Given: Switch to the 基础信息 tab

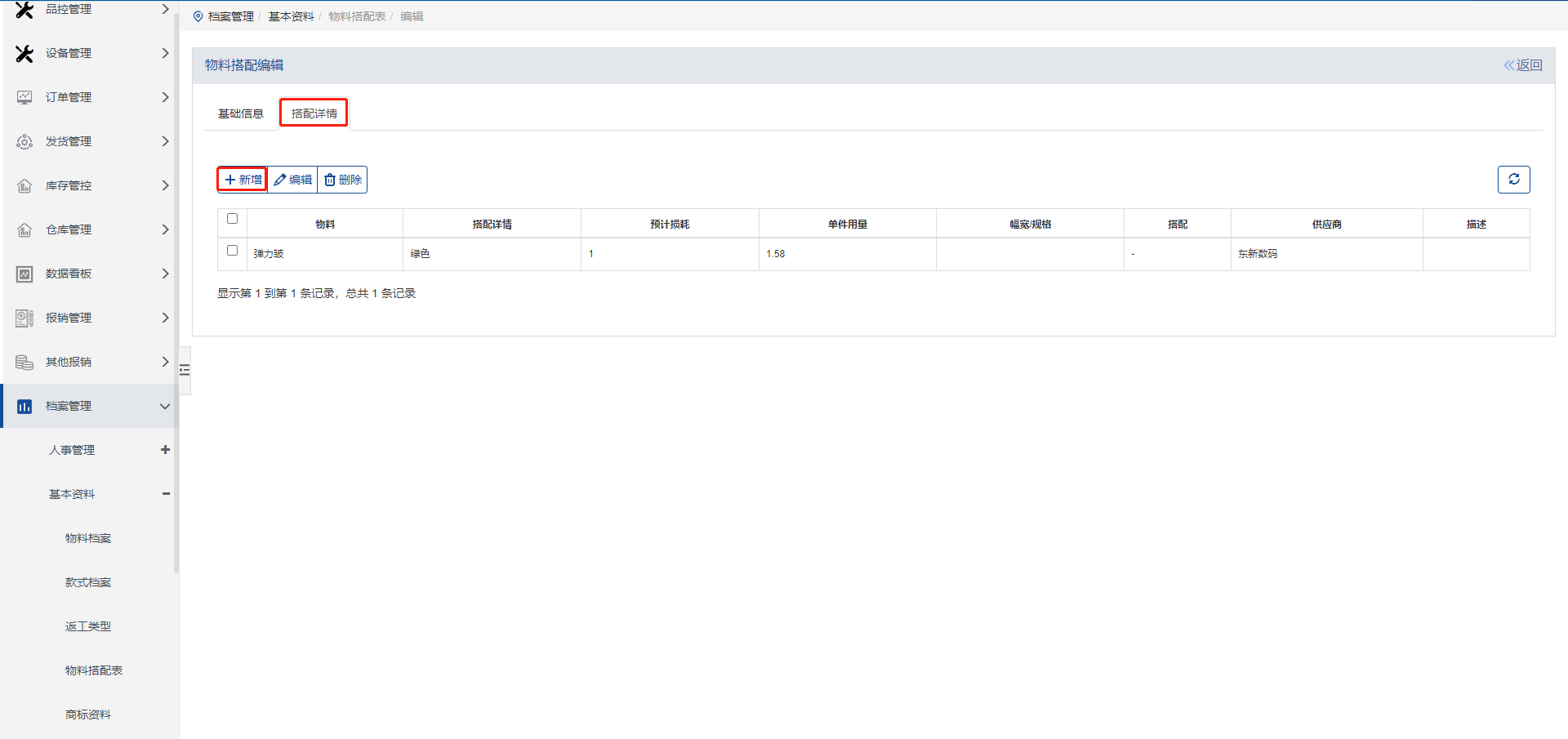Looking at the screenshot, I should click(240, 114).
